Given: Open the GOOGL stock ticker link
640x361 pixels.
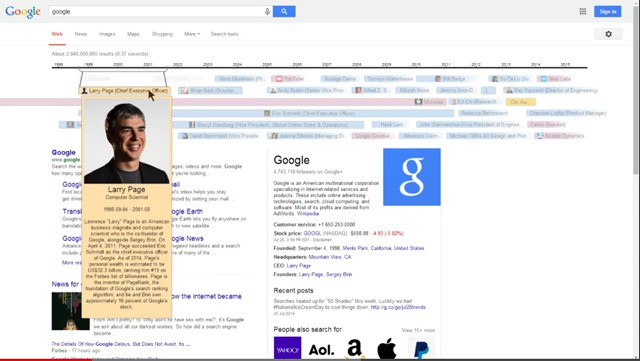Looking at the screenshot, I should point(312,233).
